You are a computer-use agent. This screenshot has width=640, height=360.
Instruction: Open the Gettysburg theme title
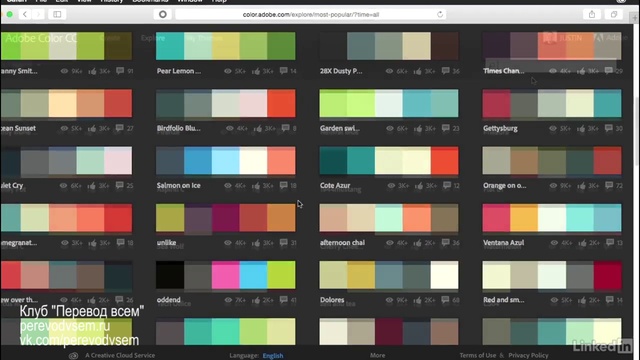tap(500, 128)
